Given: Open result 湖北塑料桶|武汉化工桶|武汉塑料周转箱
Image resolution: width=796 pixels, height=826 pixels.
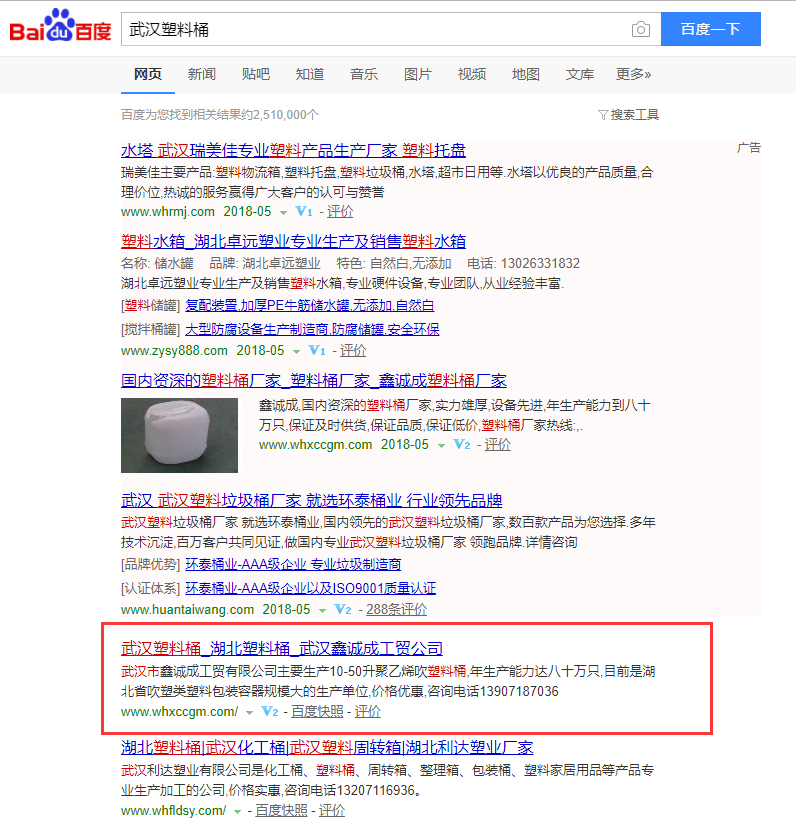Looking at the screenshot, I should pyautogui.click(x=327, y=747).
